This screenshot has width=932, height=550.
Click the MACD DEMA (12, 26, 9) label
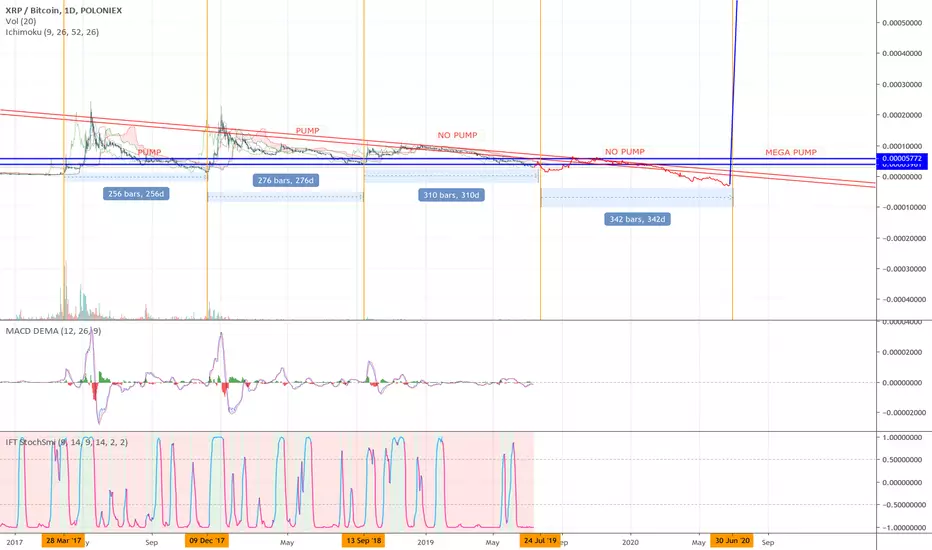point(53,331)
